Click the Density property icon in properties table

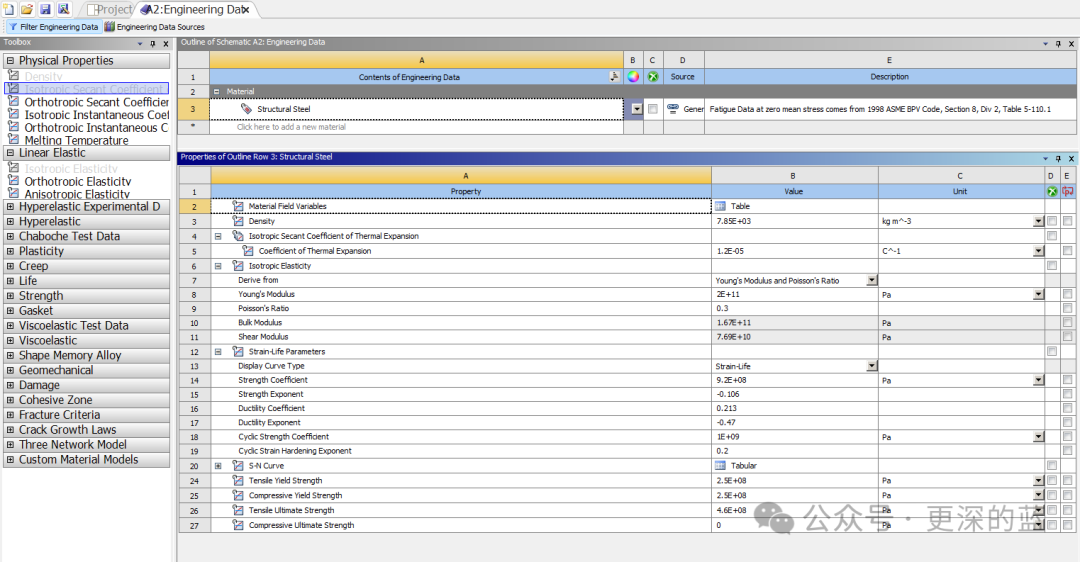(x=238, y=221)
